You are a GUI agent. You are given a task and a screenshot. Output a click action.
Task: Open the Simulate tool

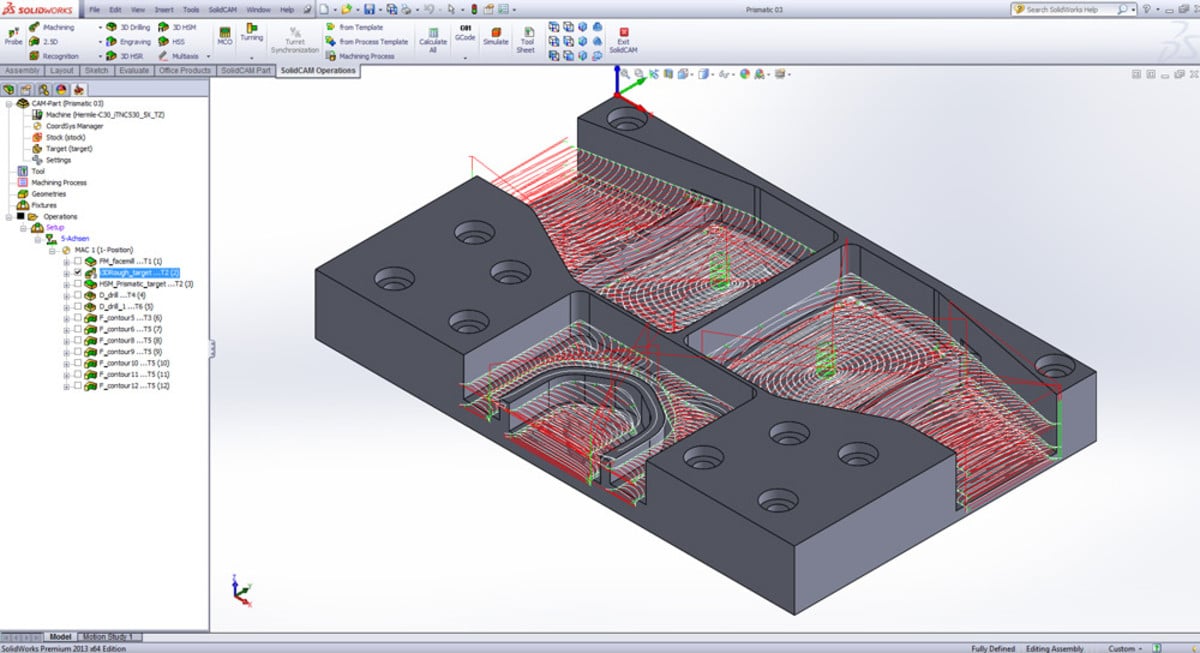pos(496,35)
